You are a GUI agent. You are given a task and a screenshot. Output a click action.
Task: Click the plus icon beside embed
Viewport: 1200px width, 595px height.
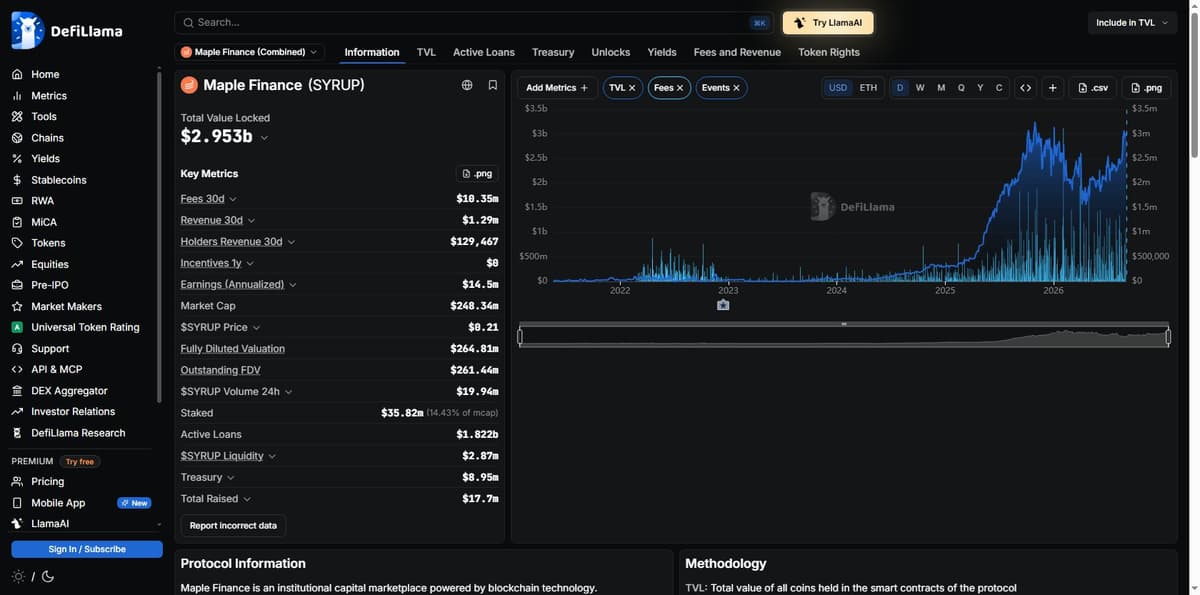pyautogui.click(x=1053, y=88)
